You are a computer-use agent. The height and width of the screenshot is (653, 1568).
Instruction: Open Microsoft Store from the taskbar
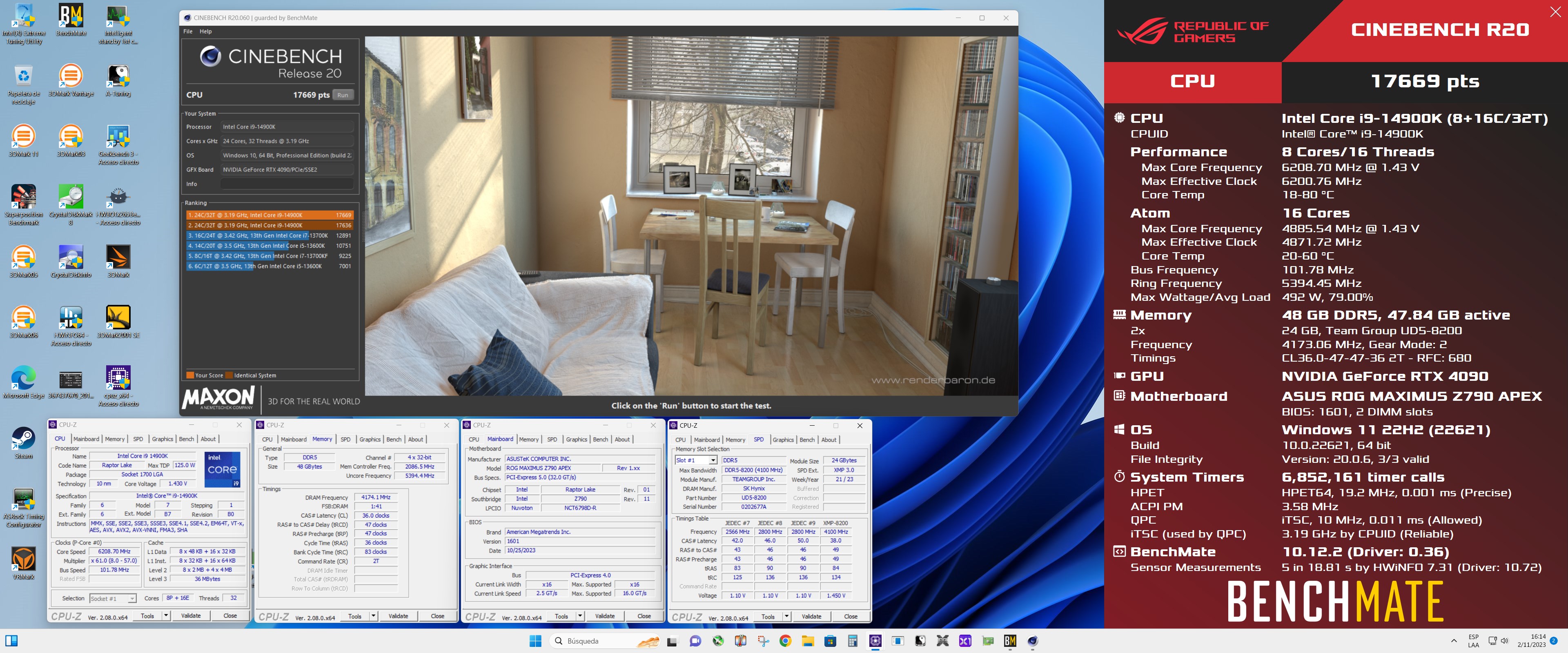tap(830, 640)
